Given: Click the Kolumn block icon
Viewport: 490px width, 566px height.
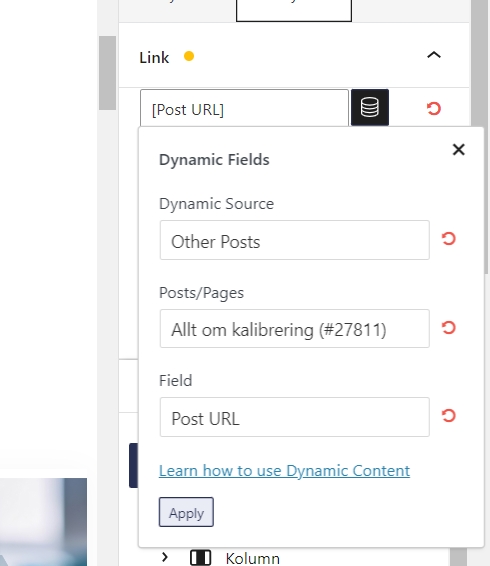Looking at the screenshot, I should (x=200, y=558).
